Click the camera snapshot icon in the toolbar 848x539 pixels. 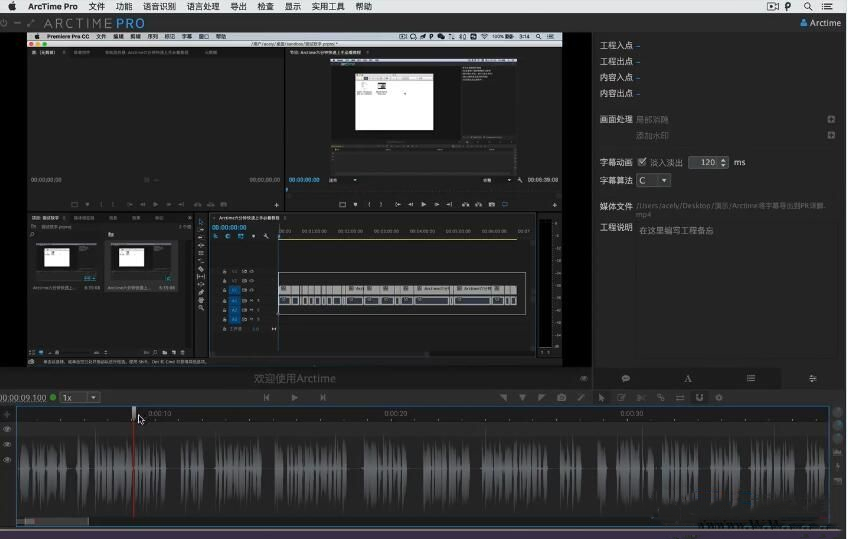561,398
